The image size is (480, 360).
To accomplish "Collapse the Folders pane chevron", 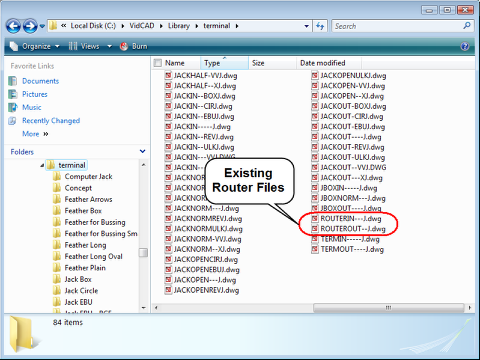I will [142, 152].
